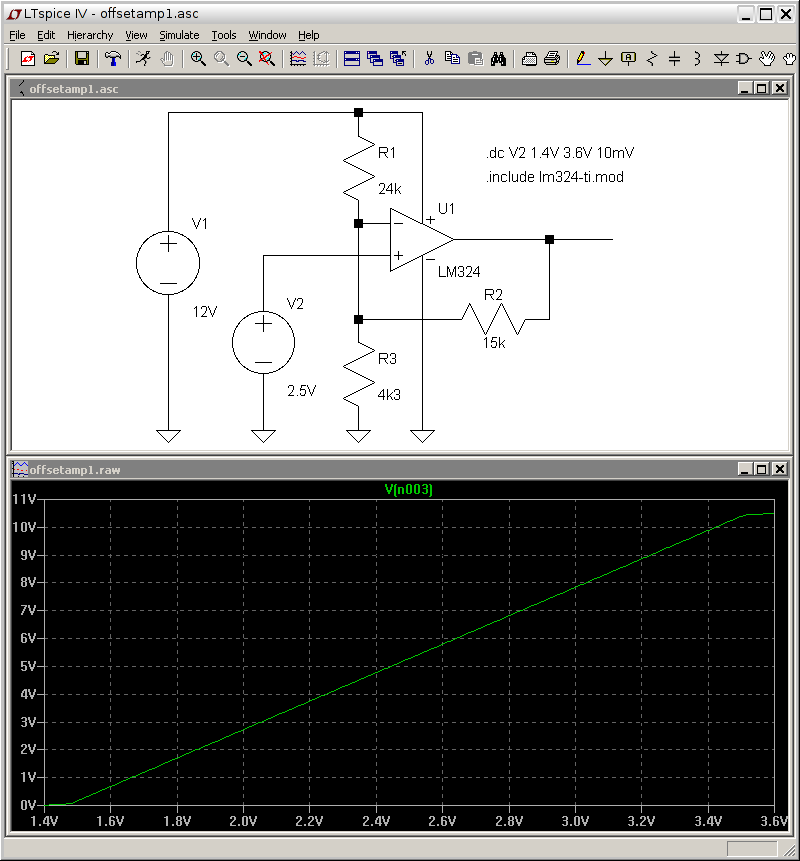This screenshot has height=861, width=800.
Task: Zoom out using the magnifier minus icon
Action: coord(244,58)
